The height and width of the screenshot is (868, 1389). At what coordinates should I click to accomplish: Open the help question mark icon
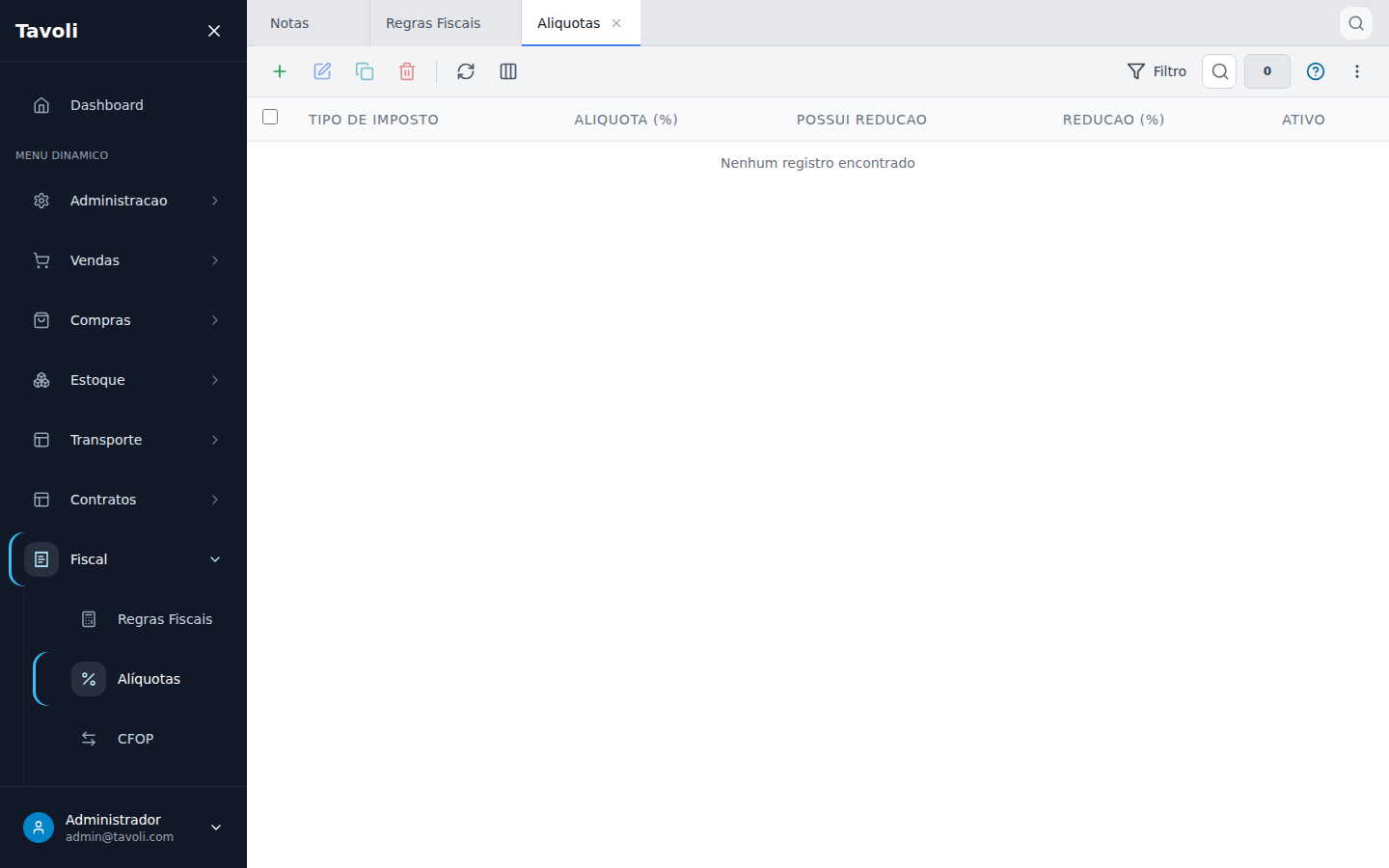[1316, 71]
